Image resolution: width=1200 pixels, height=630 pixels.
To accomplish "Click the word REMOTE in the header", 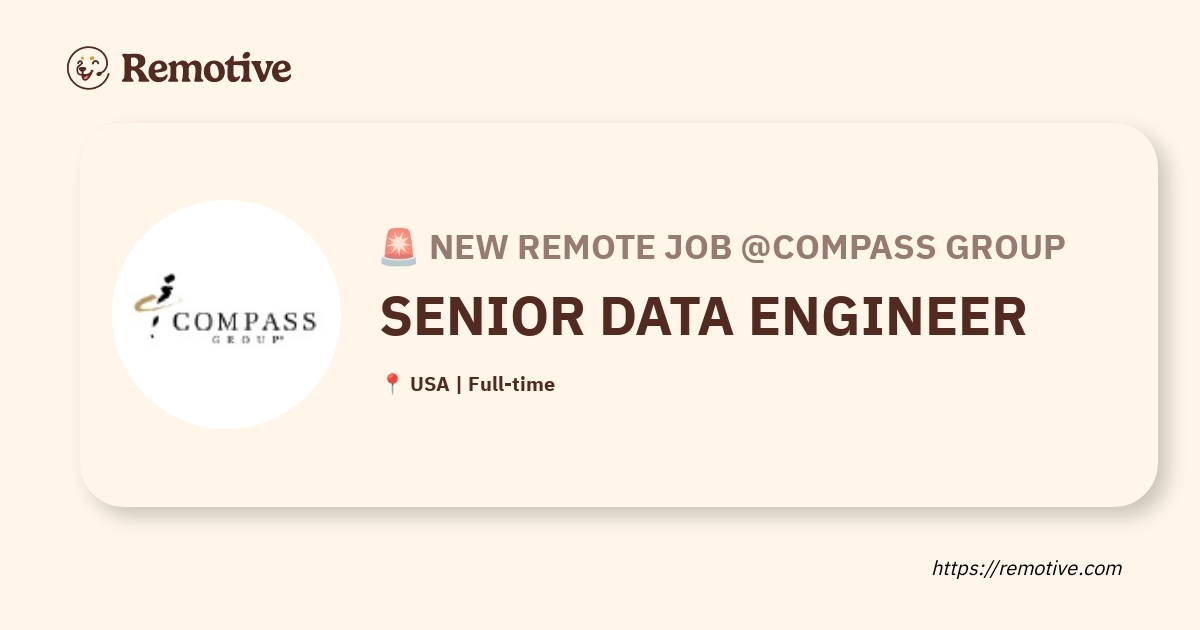I will click(580, 246).
